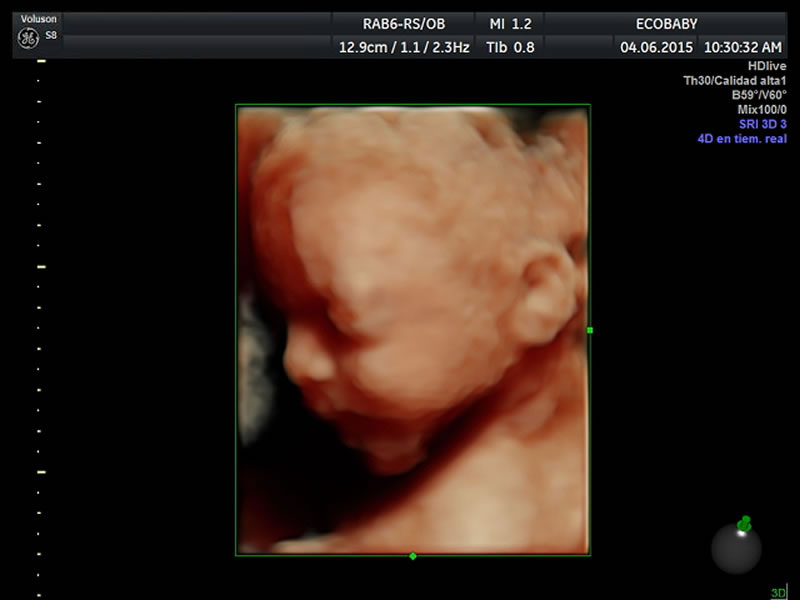
Task: Click the B59°/V60° angle setting
Action: [x=758, y=95]
